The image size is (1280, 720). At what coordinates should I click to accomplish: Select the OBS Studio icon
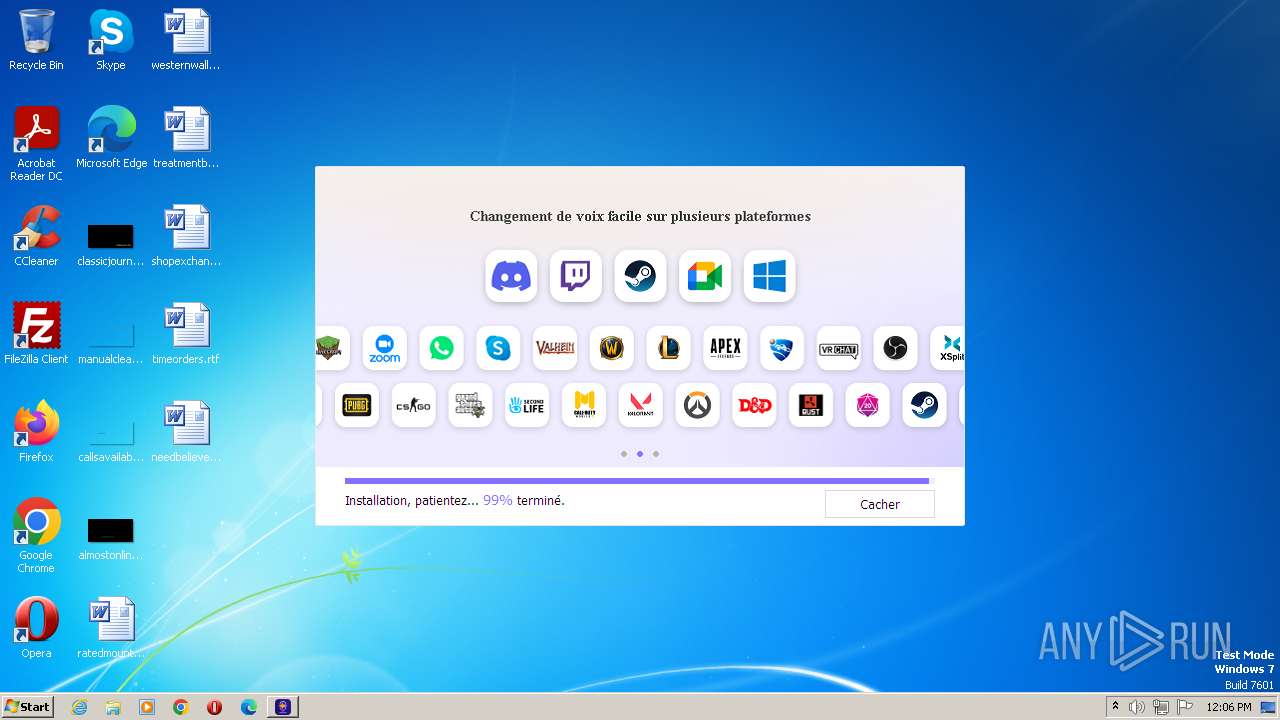point(896,348)
